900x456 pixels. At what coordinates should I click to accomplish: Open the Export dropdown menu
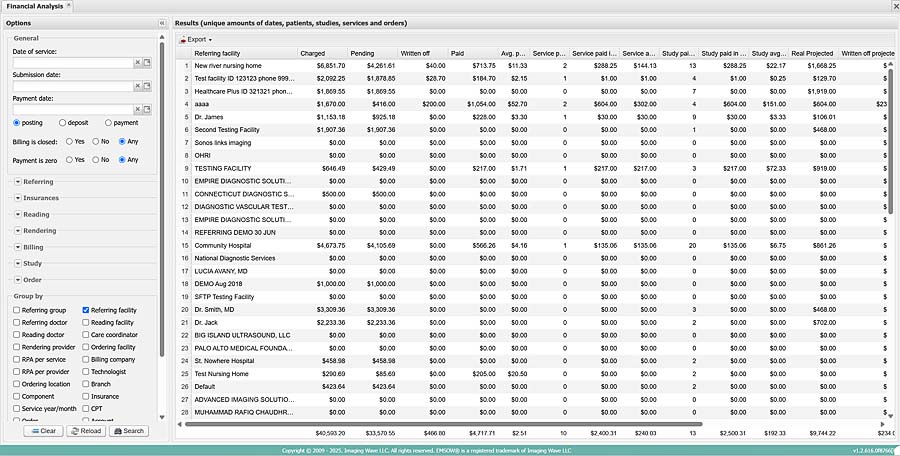coord(196,39)
